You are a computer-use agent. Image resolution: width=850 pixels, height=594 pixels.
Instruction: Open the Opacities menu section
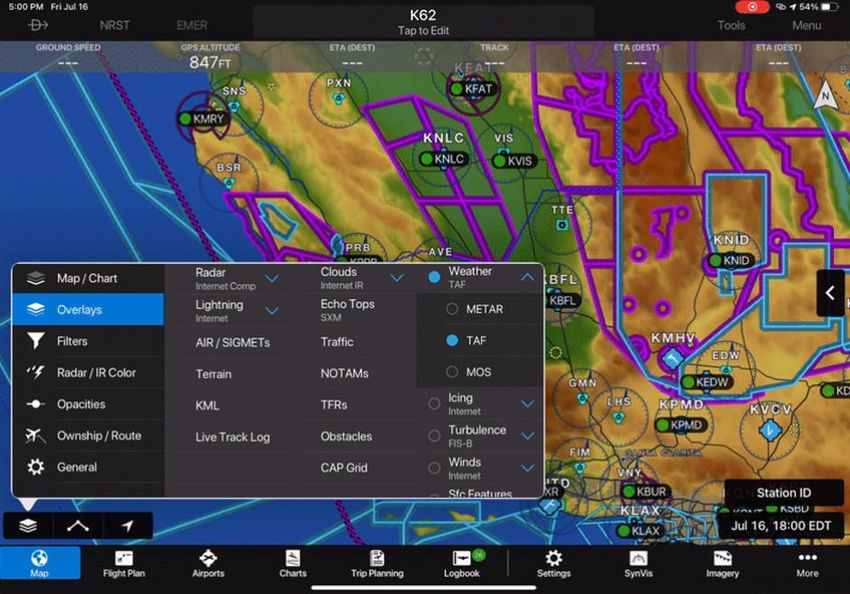tap(88, 404)
